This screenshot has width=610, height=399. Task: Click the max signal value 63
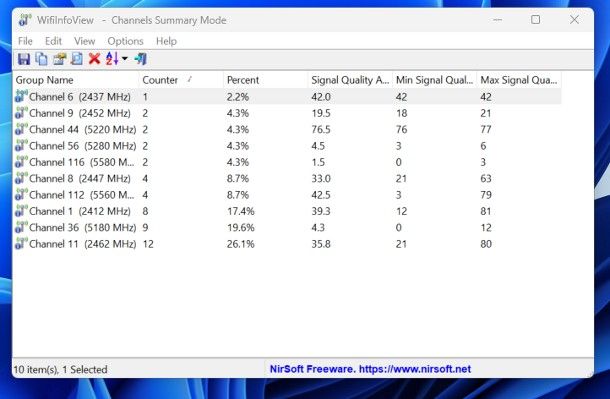486,178
